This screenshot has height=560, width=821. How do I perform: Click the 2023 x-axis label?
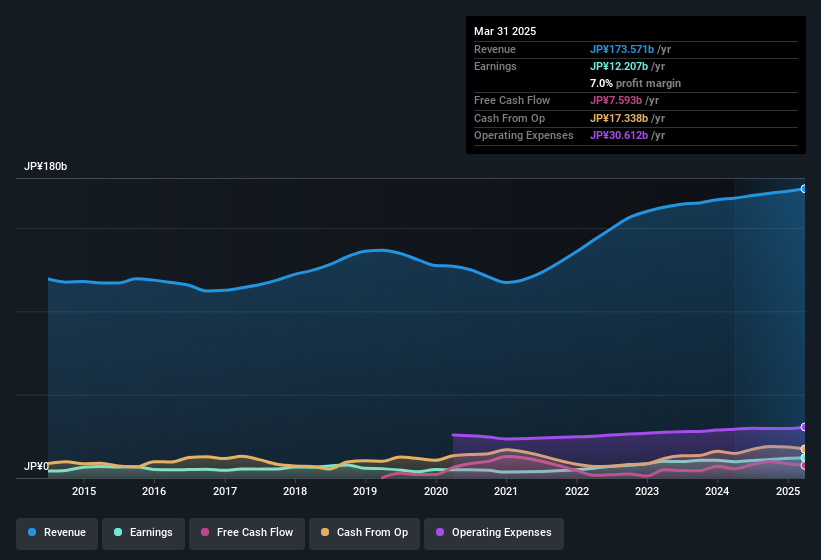[647, 491]
